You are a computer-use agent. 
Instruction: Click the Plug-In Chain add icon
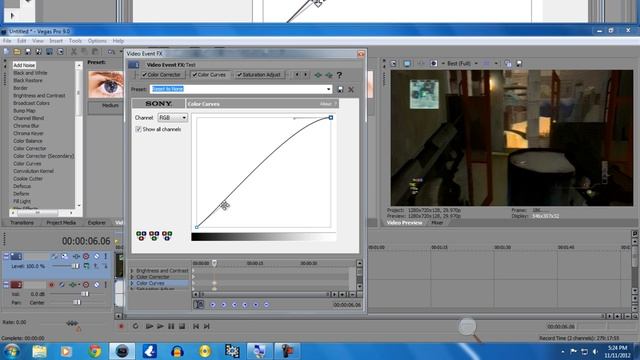[318, 75]
